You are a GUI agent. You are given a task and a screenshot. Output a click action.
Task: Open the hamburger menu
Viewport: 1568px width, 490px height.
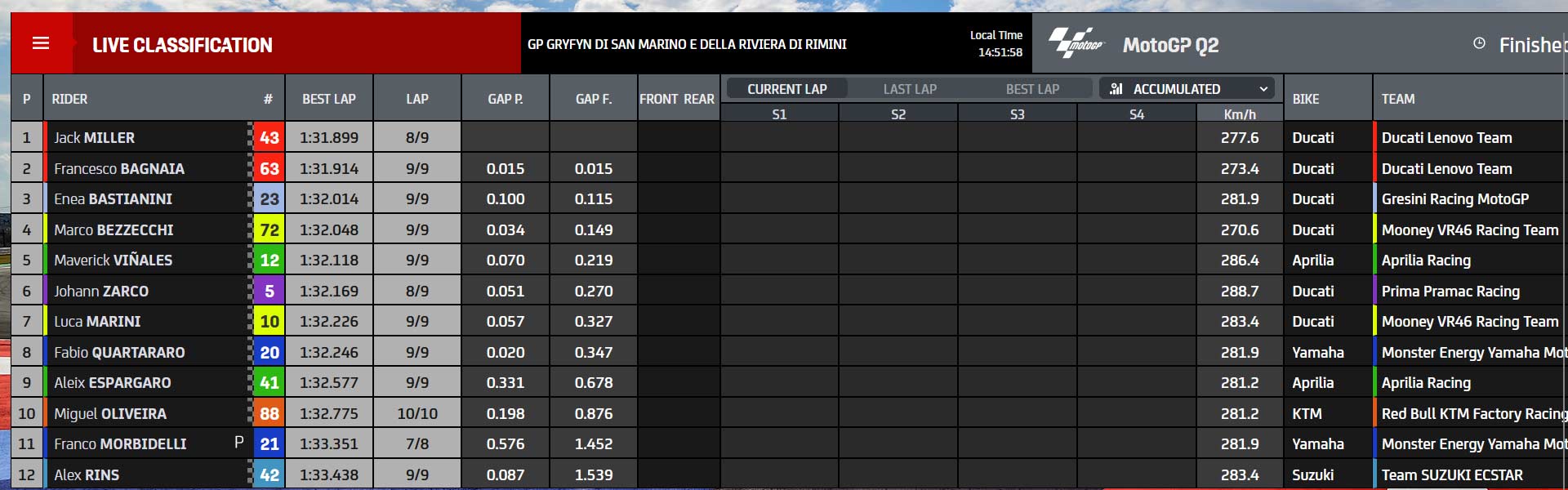41,43
